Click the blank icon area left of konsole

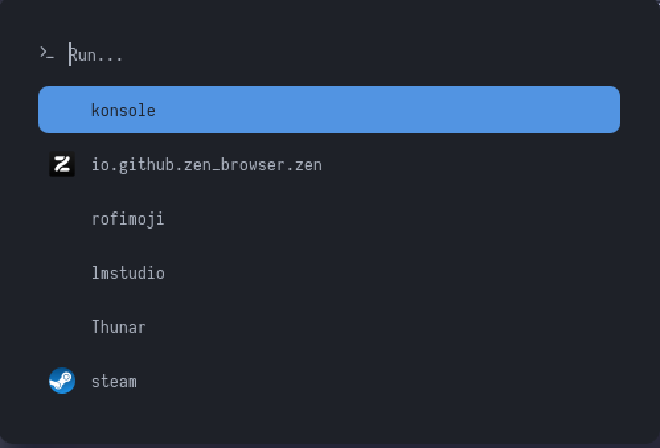(x=62, y=110)
